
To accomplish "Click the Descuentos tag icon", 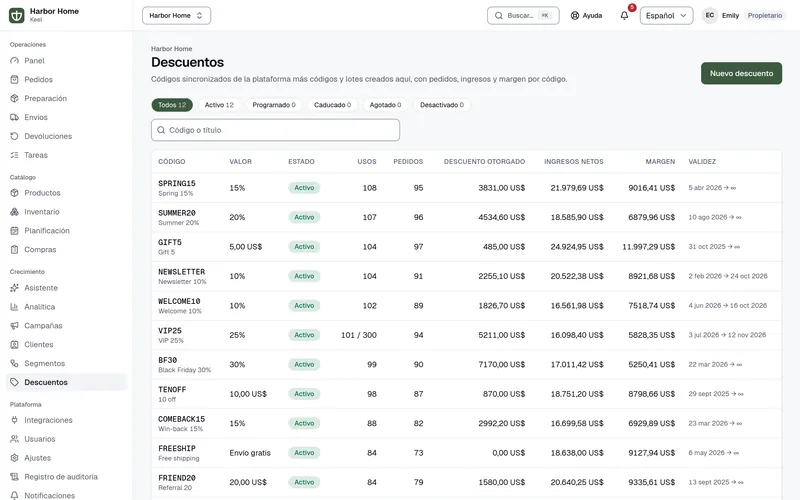I will click(14, 382).
